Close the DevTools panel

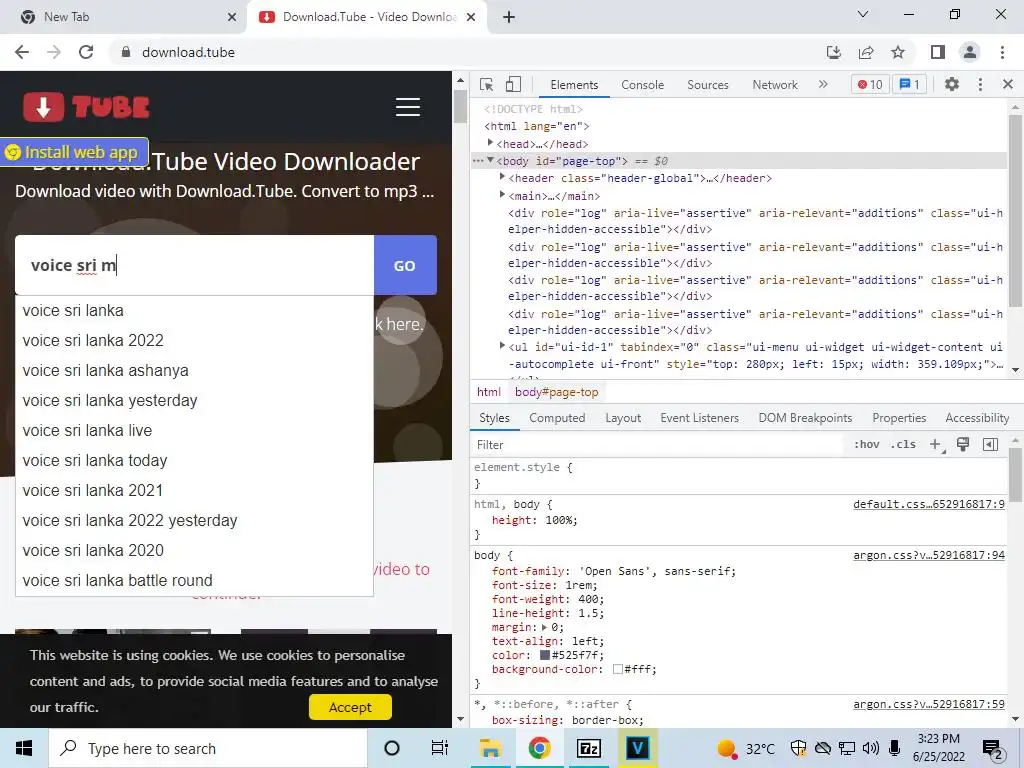click(1008, 84)
